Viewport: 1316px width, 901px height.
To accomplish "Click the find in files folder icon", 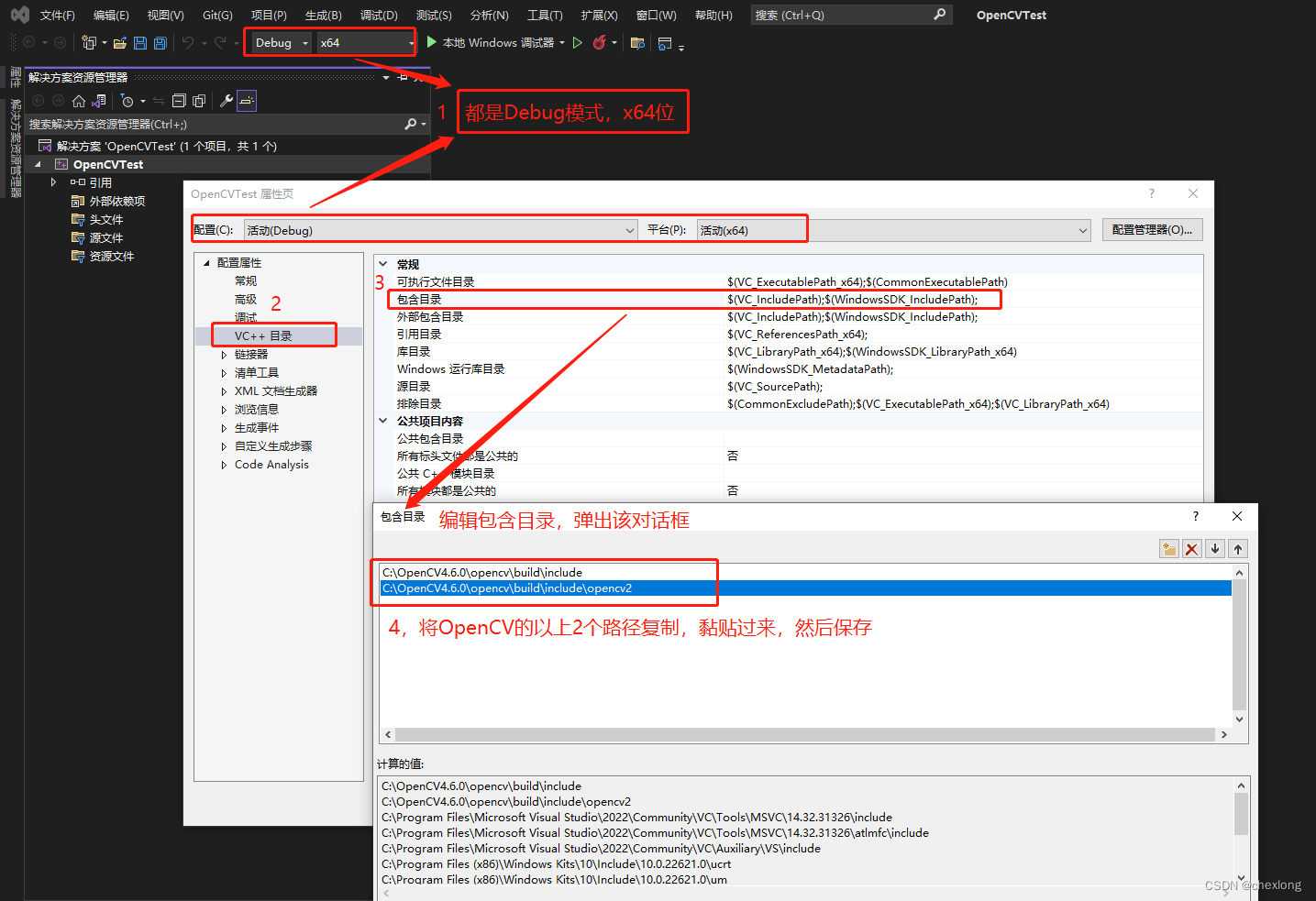I will click(638, 42).
